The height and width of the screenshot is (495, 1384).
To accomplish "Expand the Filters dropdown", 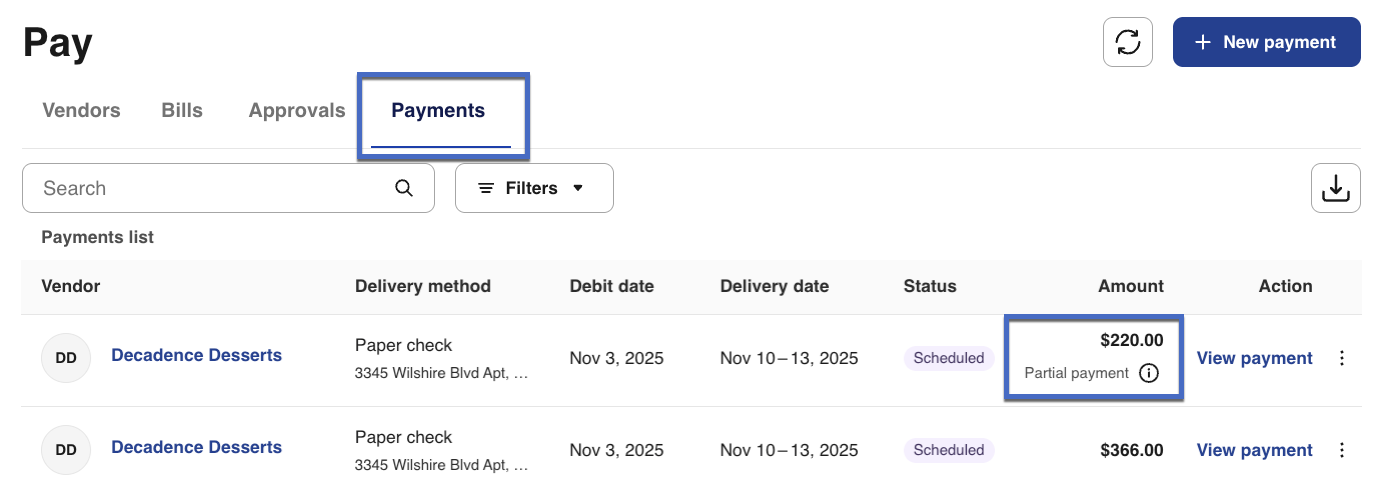I will pyautogui.click(x=534, y=188).
